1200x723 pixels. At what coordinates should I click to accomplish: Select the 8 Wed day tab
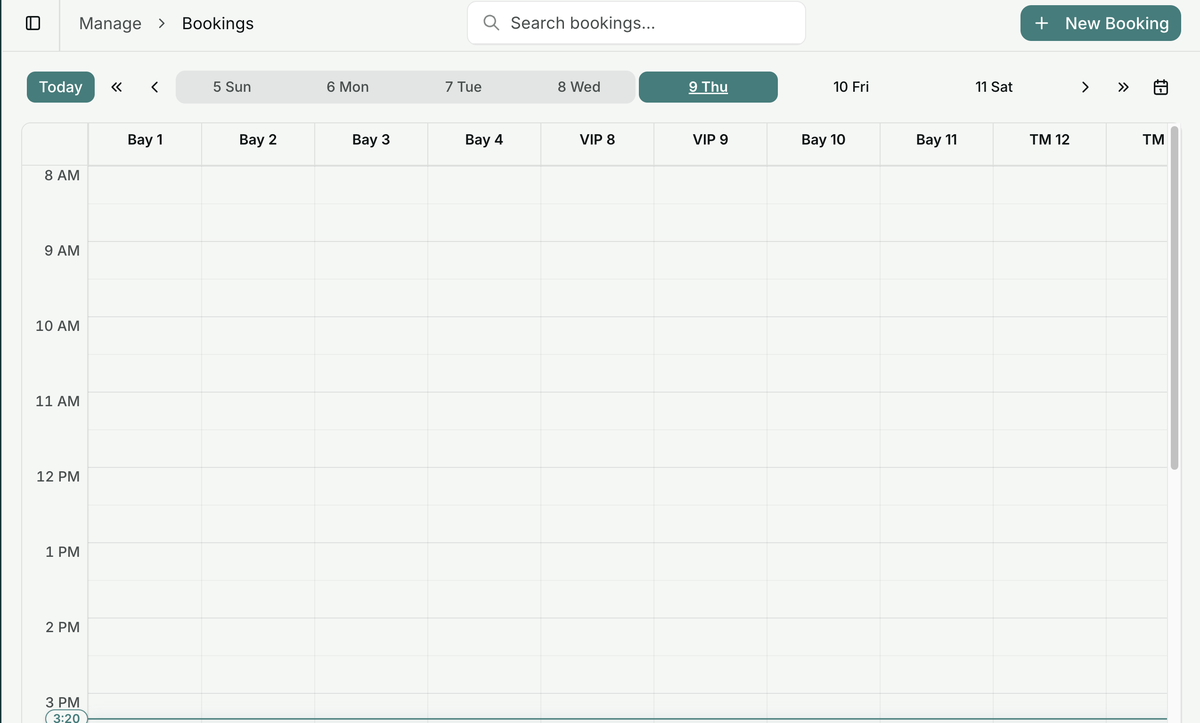(x=579, y=87)
